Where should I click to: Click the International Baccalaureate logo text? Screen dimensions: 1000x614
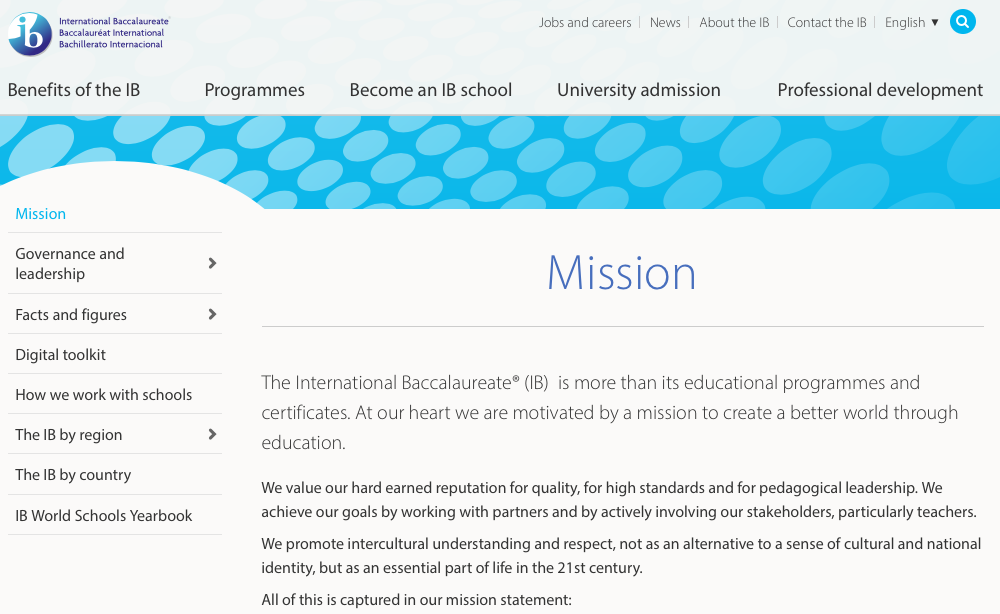coord(114,33)
